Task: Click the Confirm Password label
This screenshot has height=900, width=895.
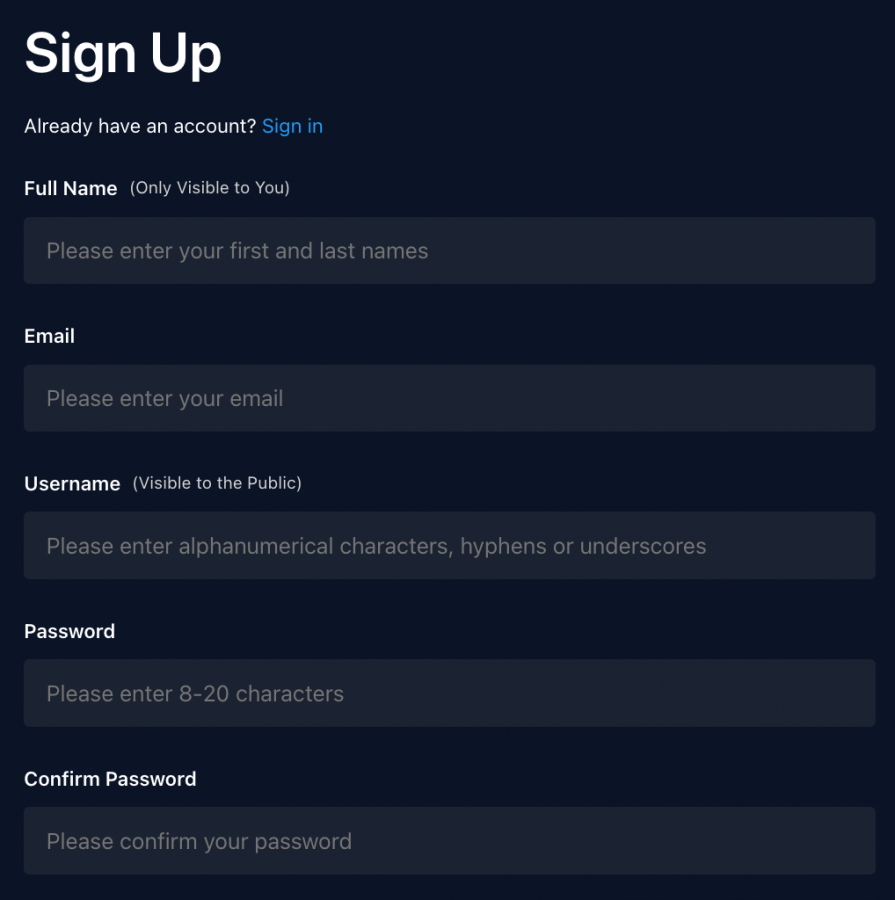Action: point(110,779)
